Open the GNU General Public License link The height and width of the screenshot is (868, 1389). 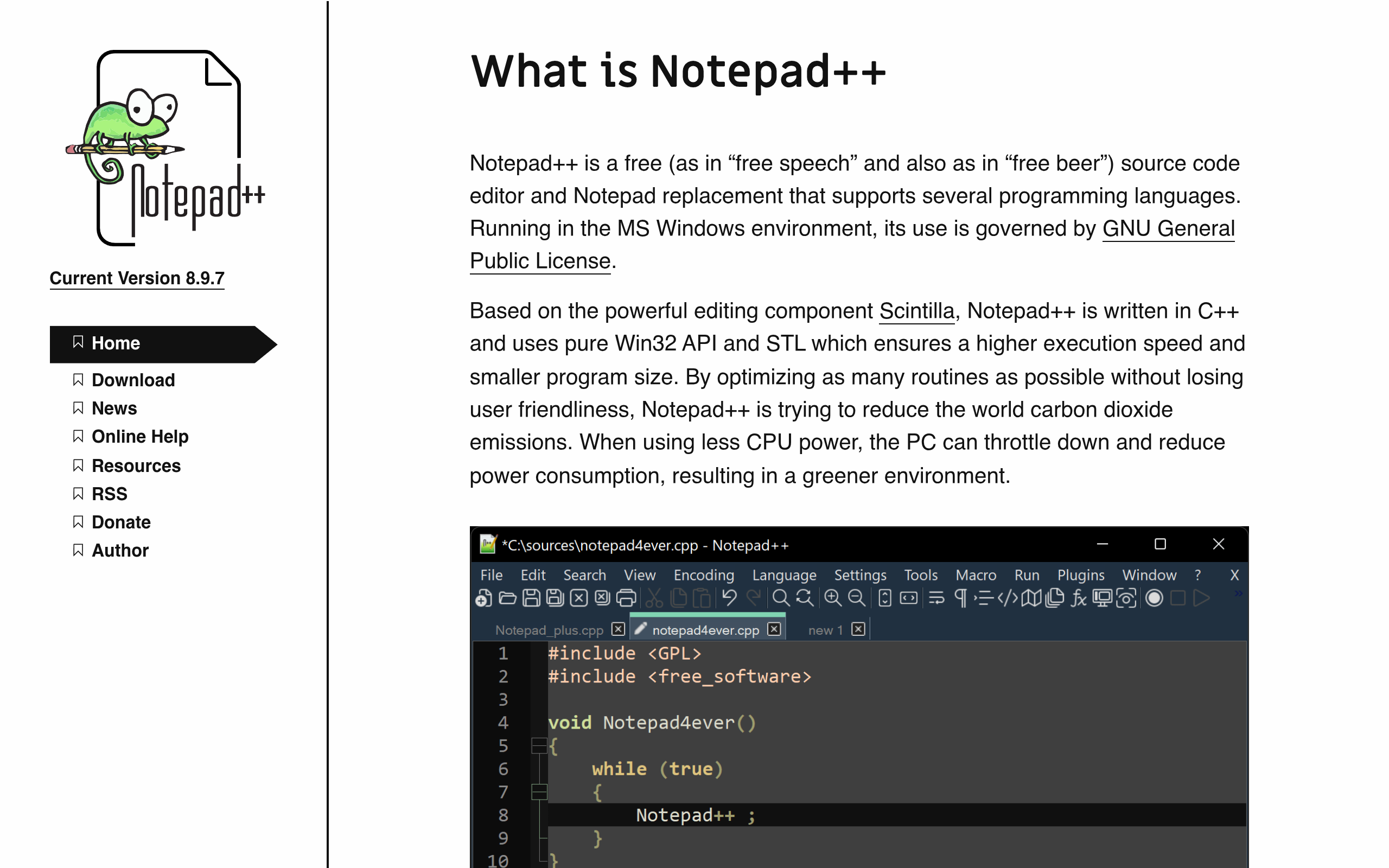1168,228
